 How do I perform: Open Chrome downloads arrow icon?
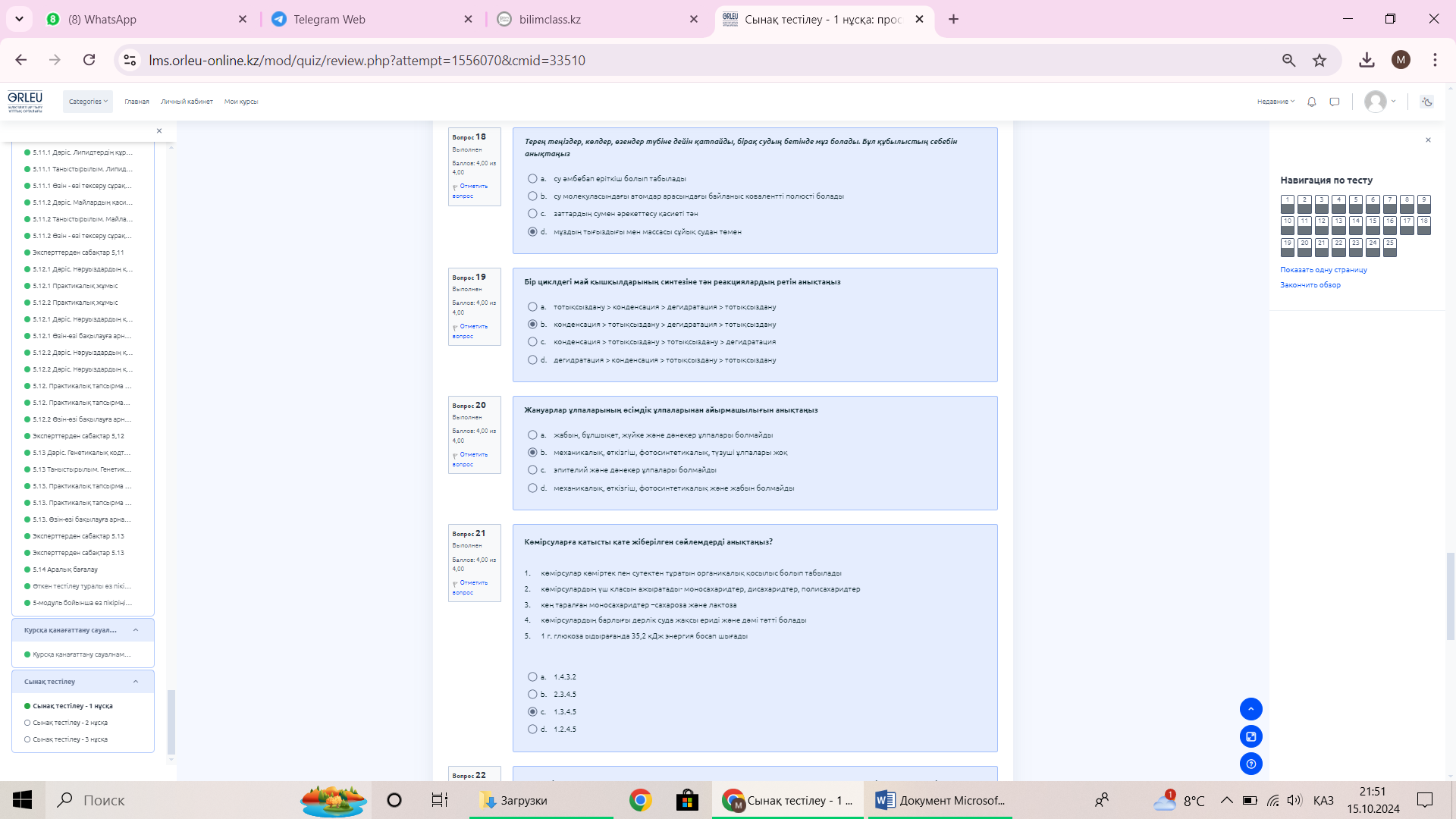click(1367, 60)
